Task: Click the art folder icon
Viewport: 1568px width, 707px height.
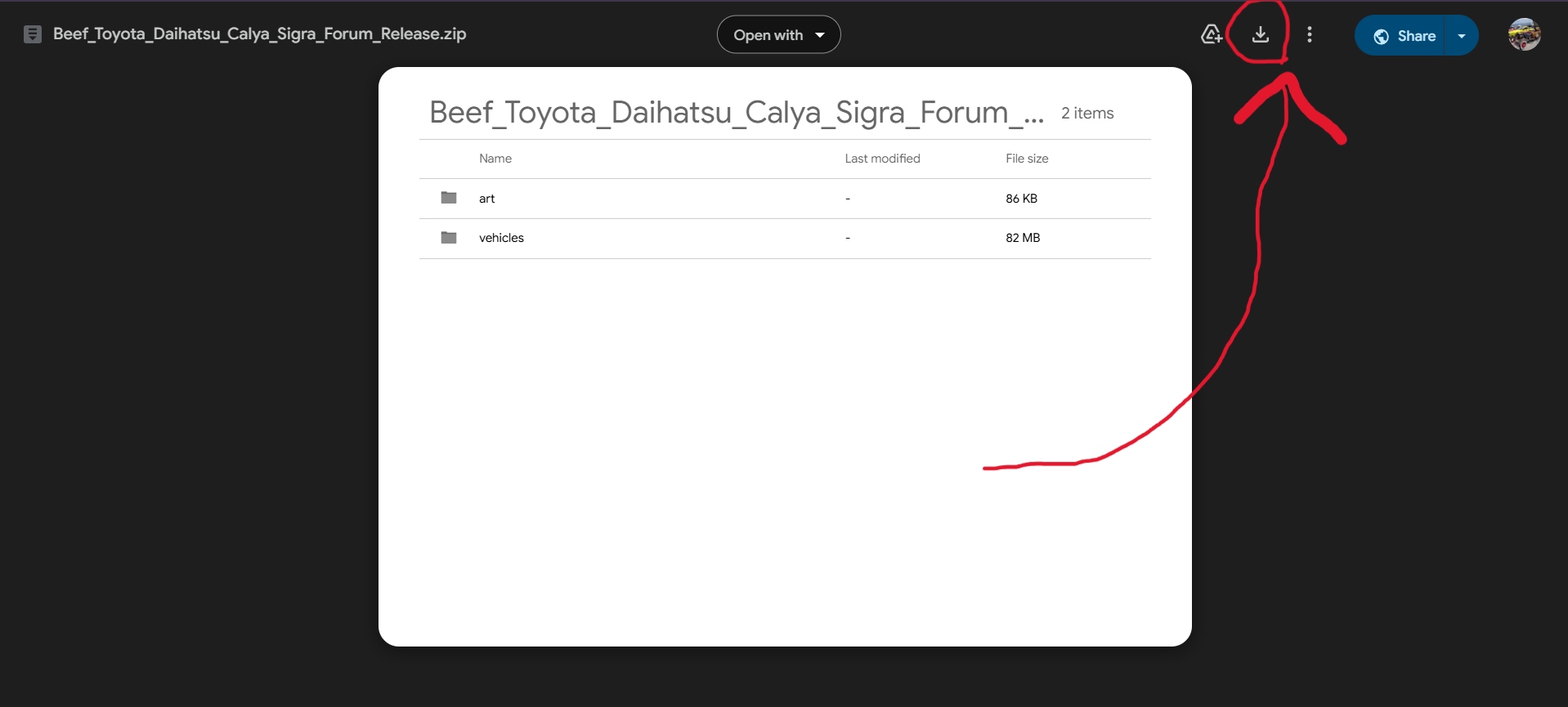Action: tap(449, 198)
